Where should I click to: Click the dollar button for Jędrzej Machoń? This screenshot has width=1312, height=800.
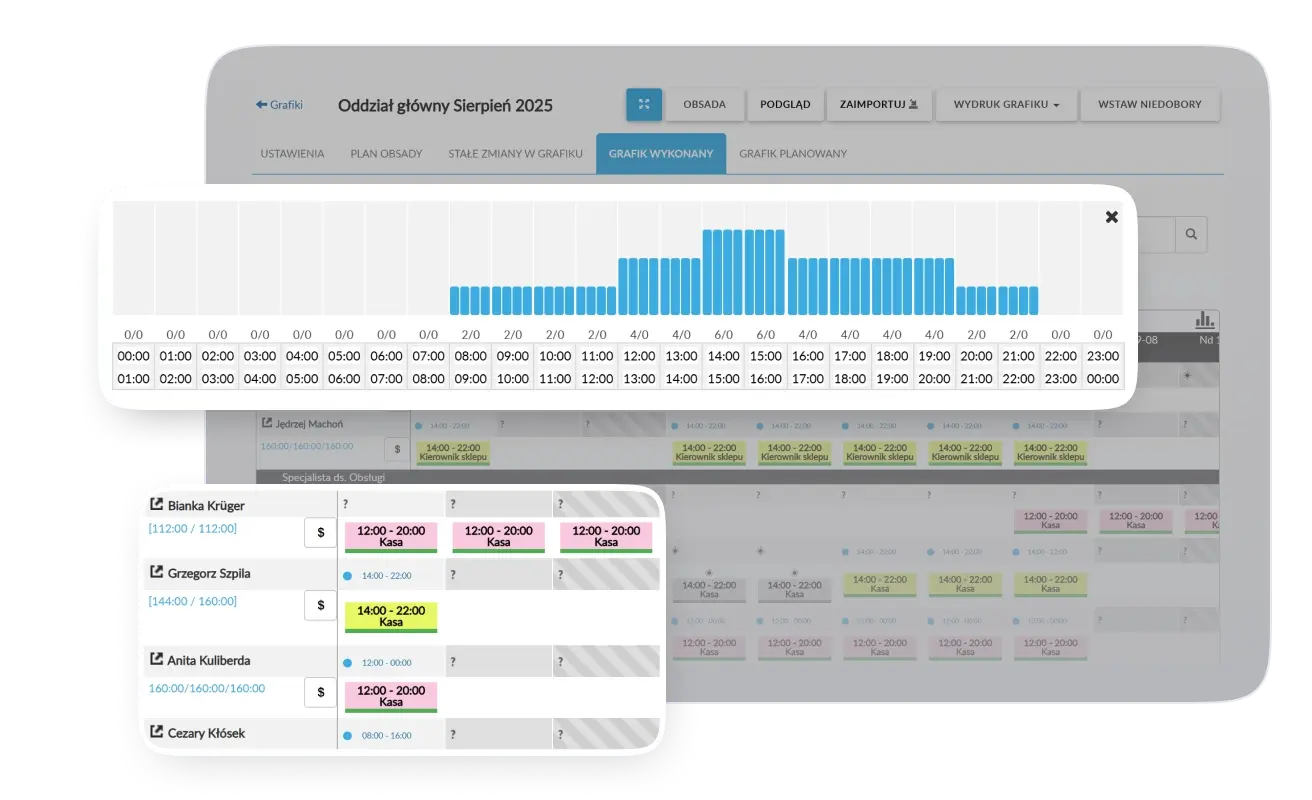tap(397, 450)
